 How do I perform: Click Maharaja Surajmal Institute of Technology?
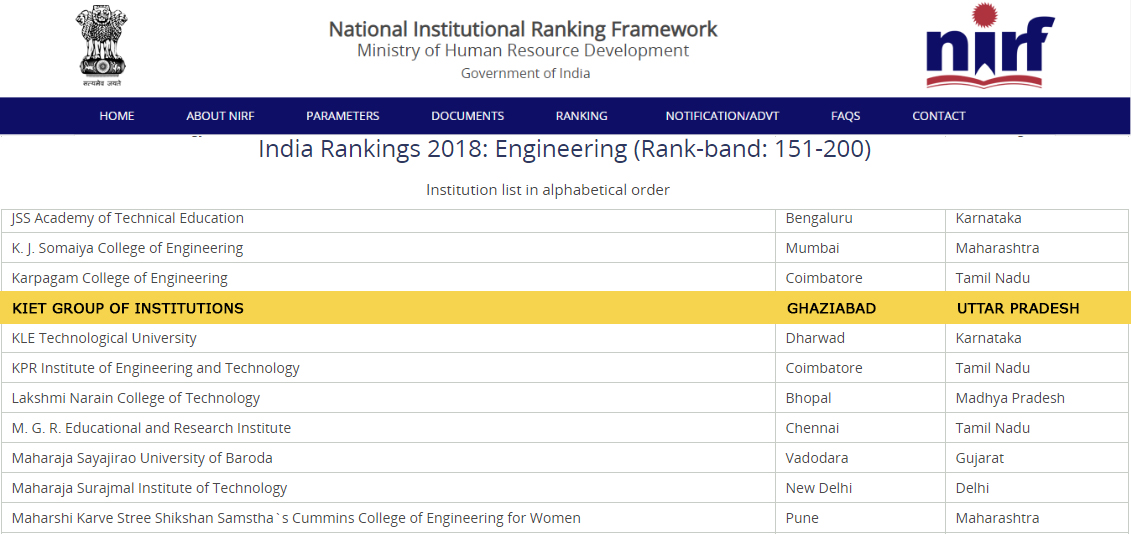tap(150, 488)
